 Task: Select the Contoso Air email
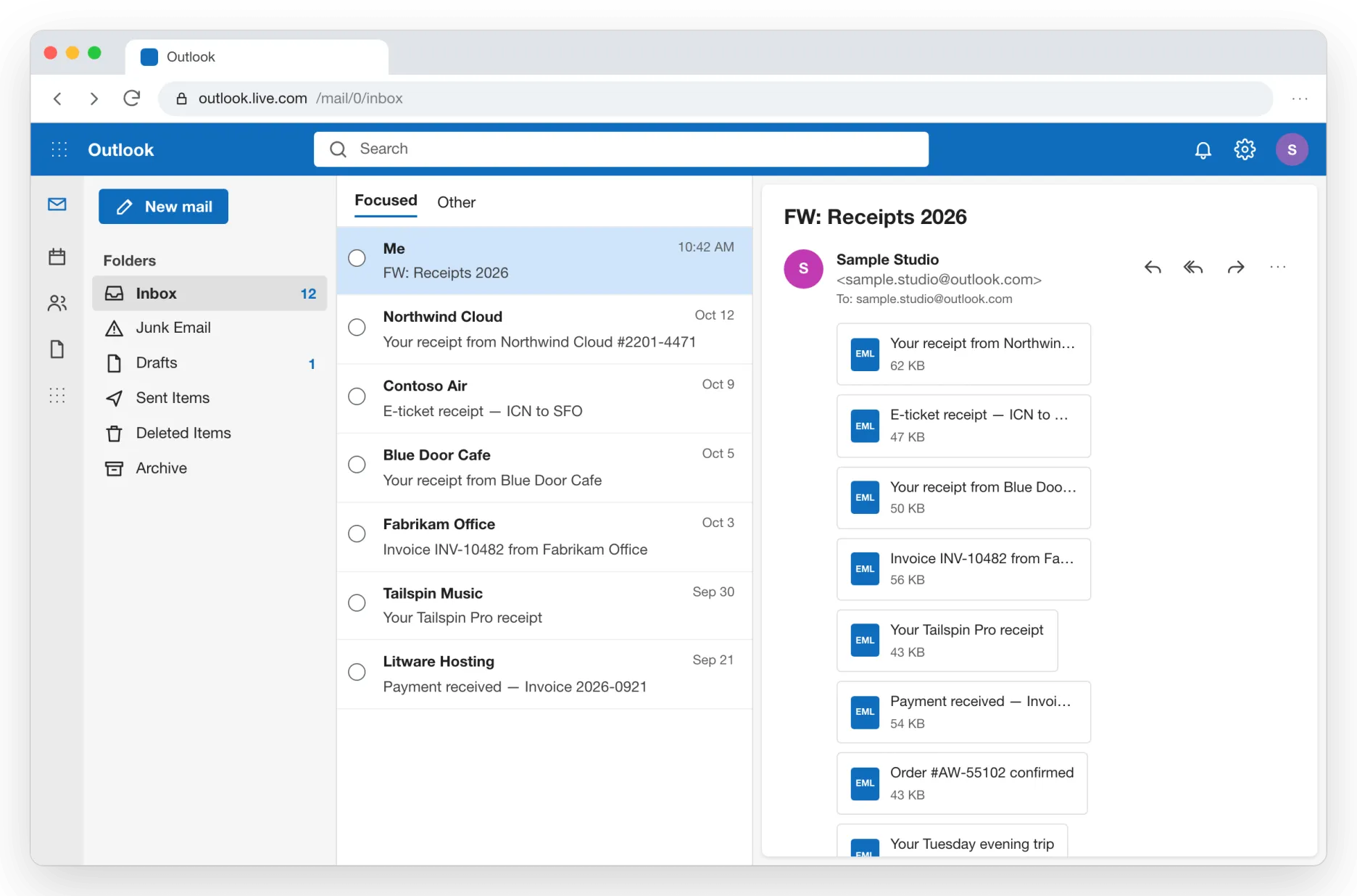[x=544, y=399]
